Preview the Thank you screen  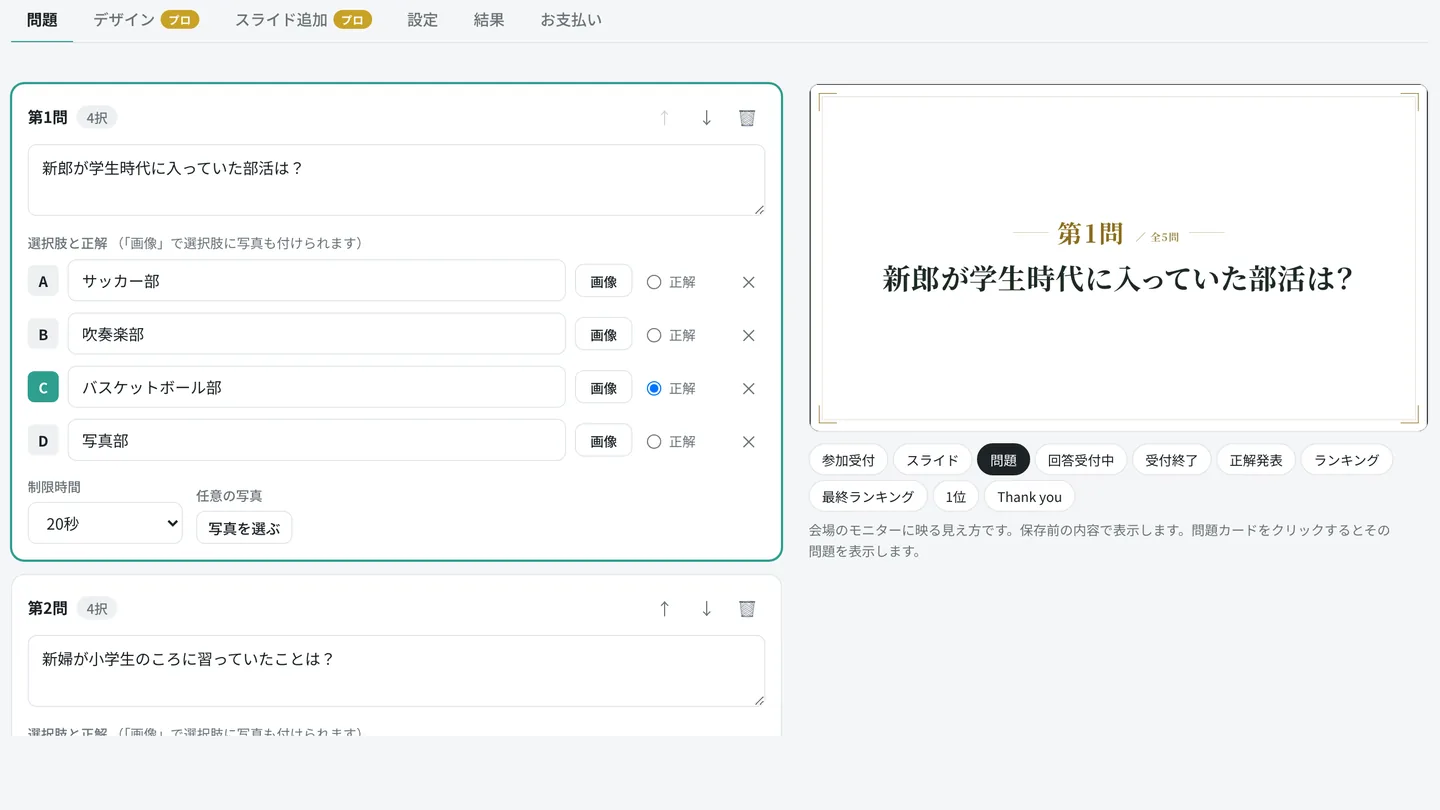[1029, 497]
